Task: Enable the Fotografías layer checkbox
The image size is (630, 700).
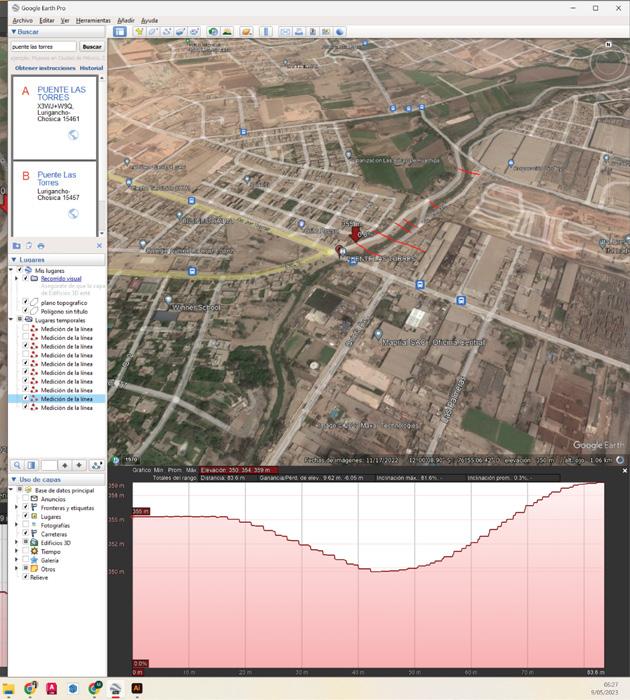Action: [x=25, y=525]
